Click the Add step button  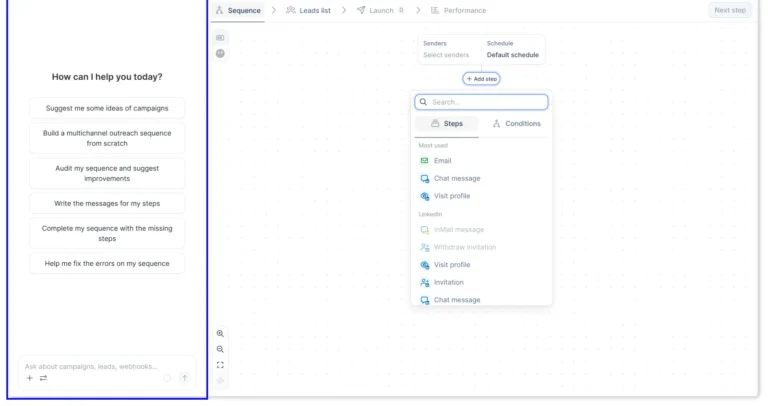pyautogui.click(x=481, y=79)
